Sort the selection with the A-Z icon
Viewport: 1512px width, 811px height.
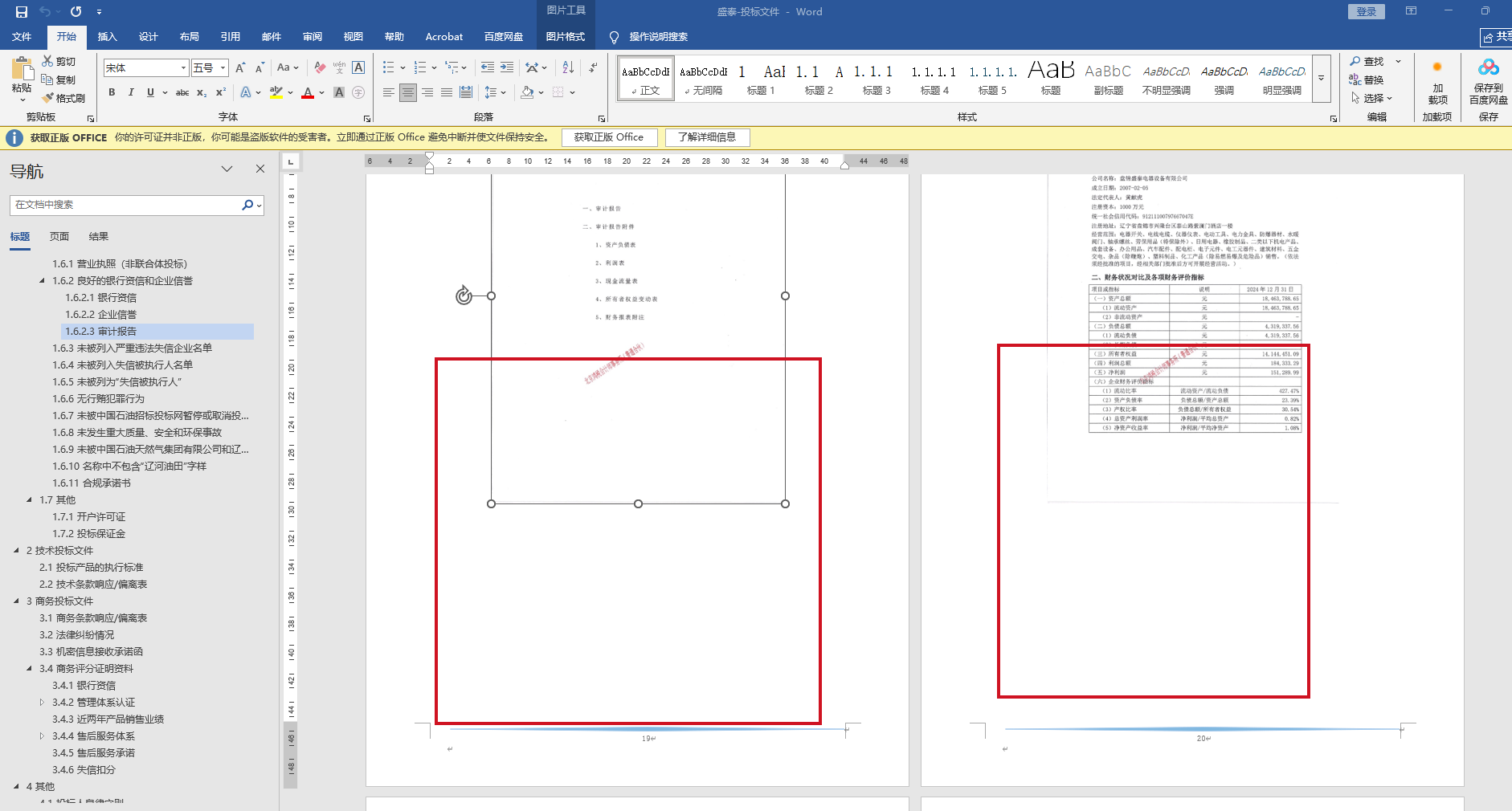point(568,68)
